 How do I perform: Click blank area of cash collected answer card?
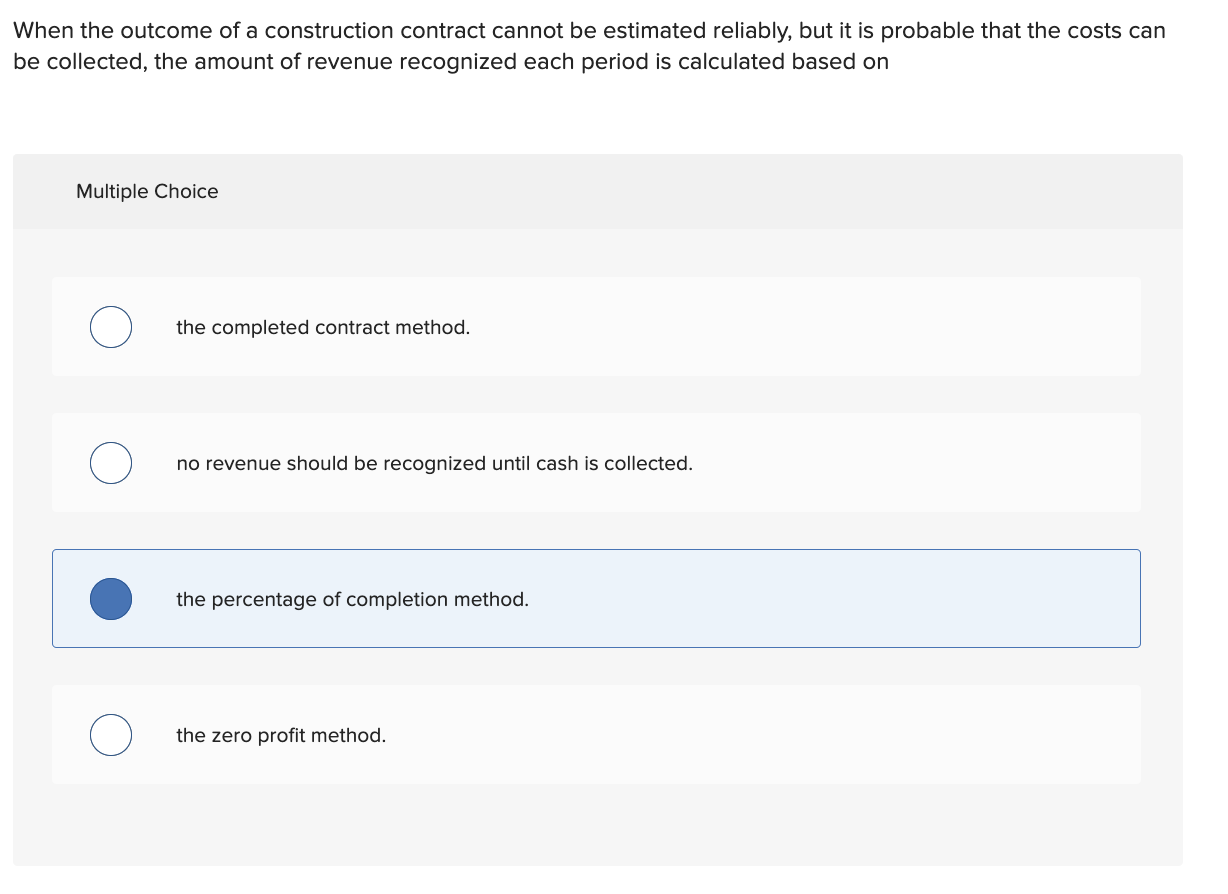[900, 463]
